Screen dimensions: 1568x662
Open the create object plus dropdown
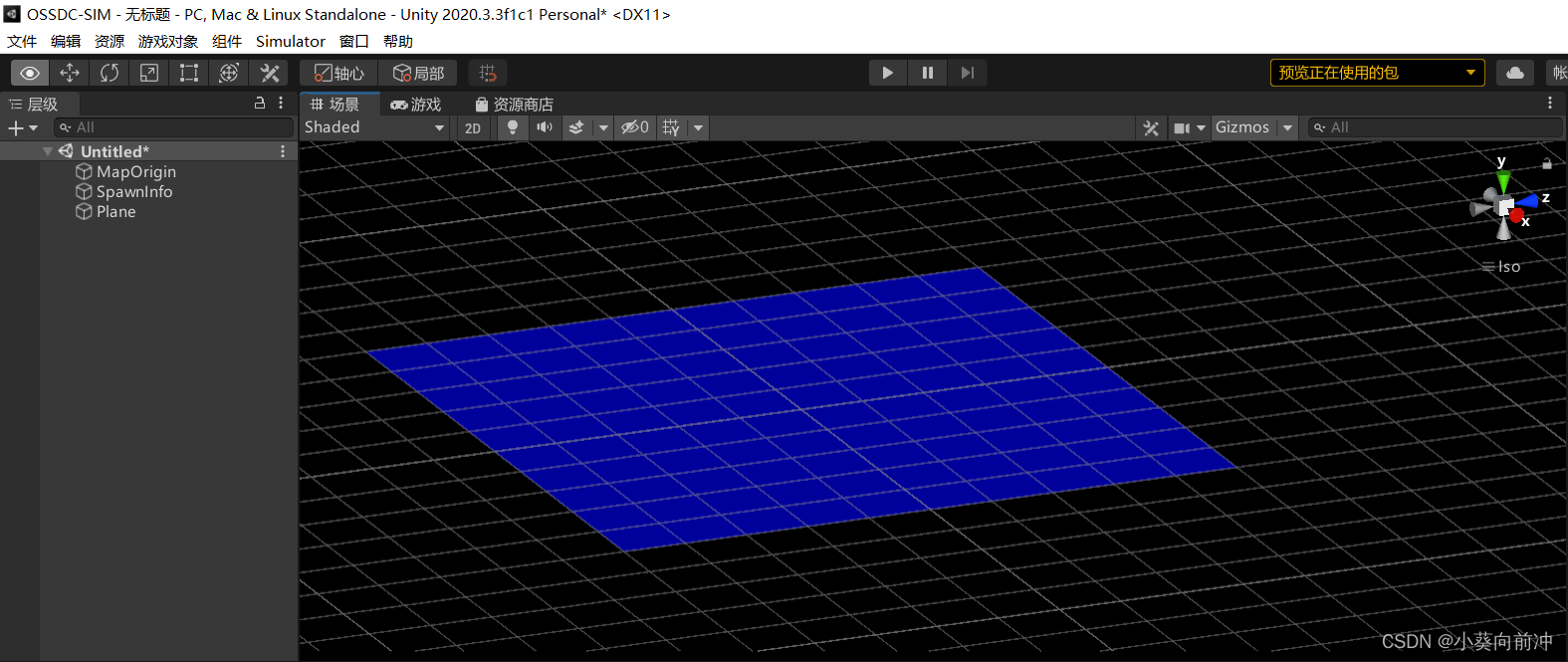(23, 127)
